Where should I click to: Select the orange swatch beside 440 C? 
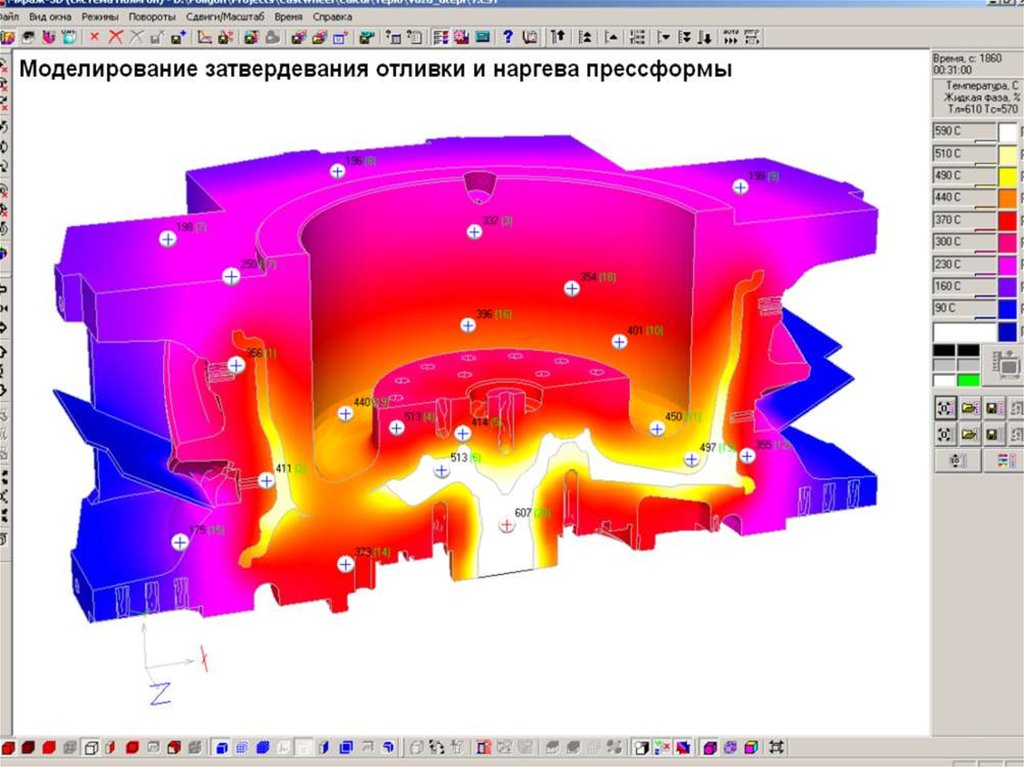[1007, 197]
